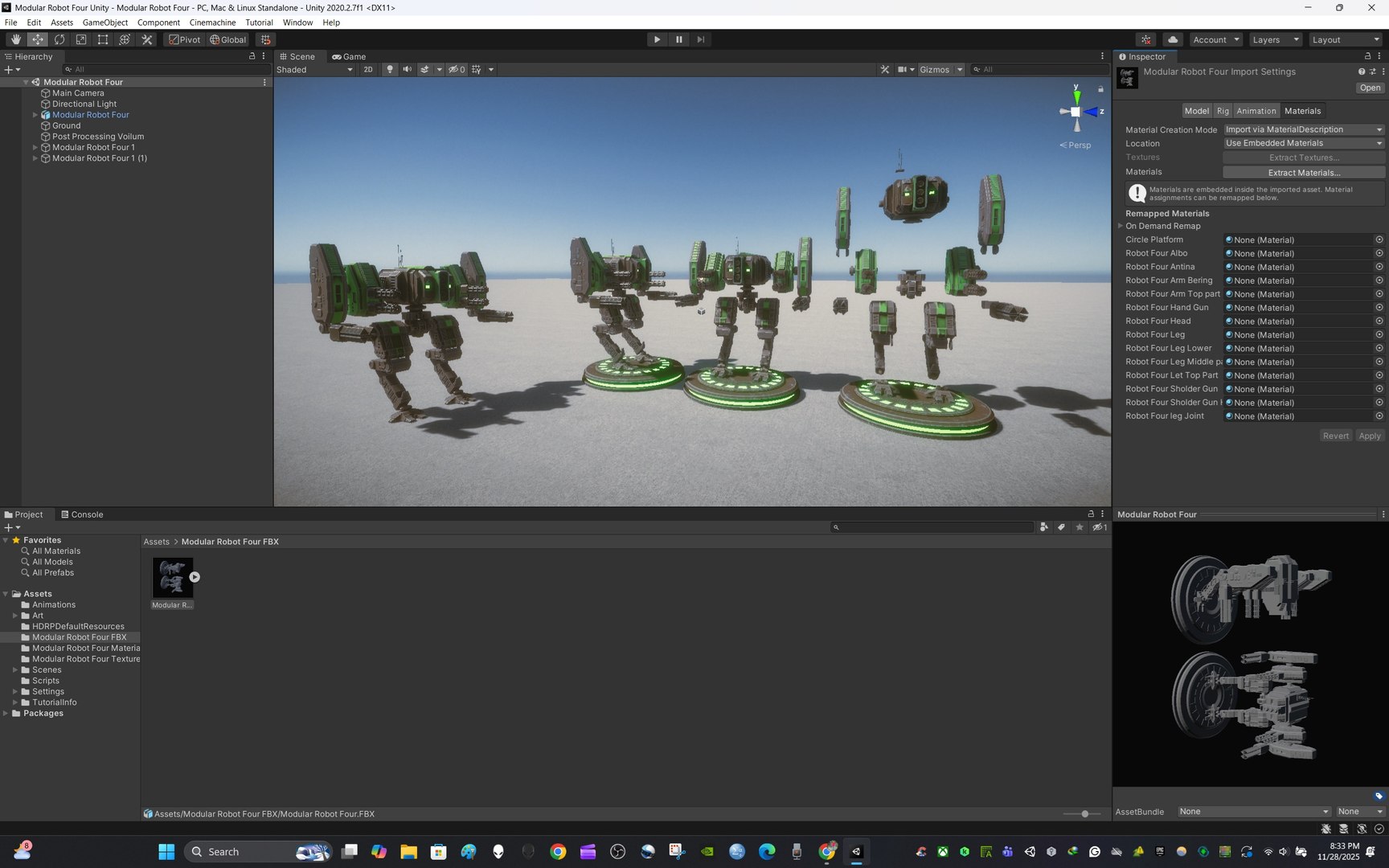1389x868 pixels.
Task: Expand On Demand Remap section
Action: click(1121, 226)
